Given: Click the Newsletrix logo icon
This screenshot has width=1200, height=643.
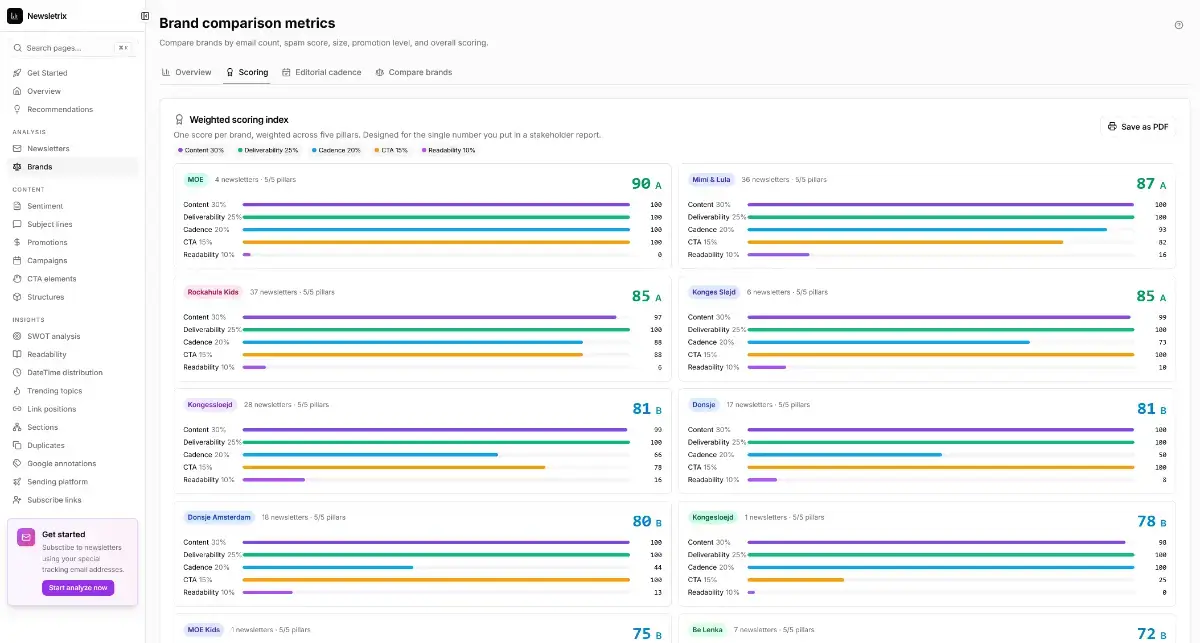Looking at the screenshot, I should tap(15, 16).
